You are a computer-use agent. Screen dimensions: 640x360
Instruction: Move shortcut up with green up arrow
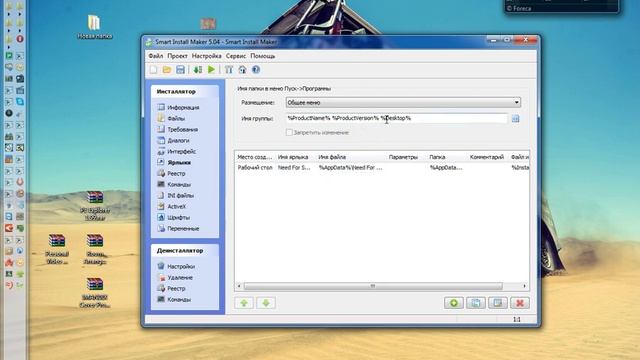point(244,303)
